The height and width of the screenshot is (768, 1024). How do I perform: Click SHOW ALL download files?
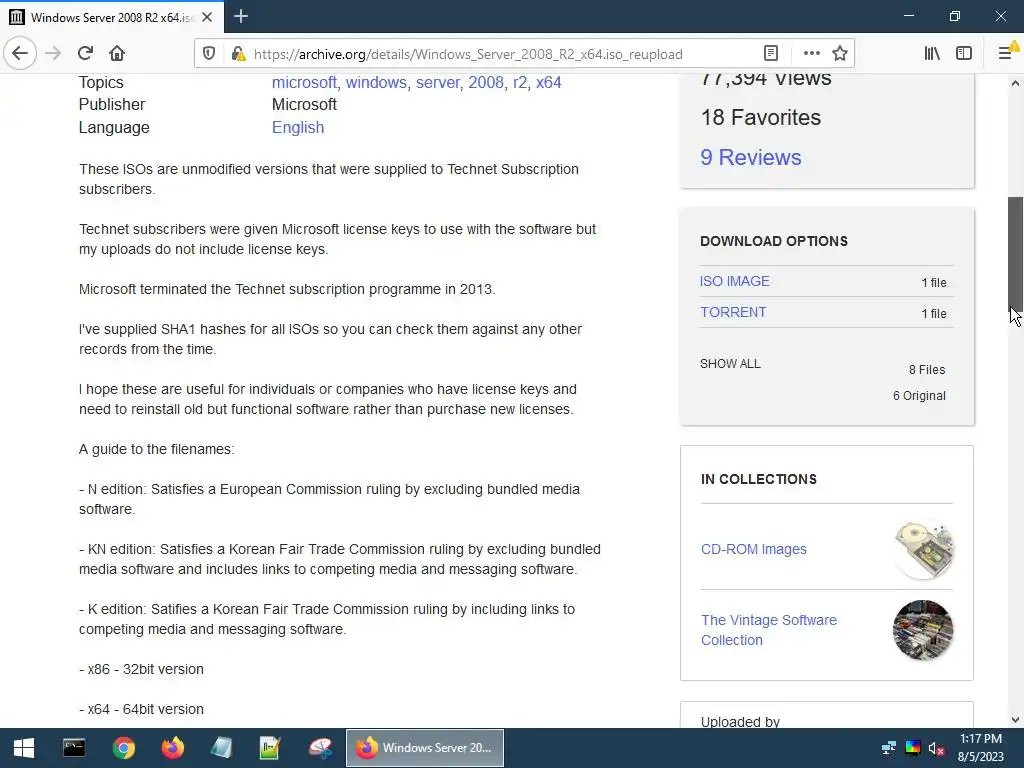tap(730, 364)
